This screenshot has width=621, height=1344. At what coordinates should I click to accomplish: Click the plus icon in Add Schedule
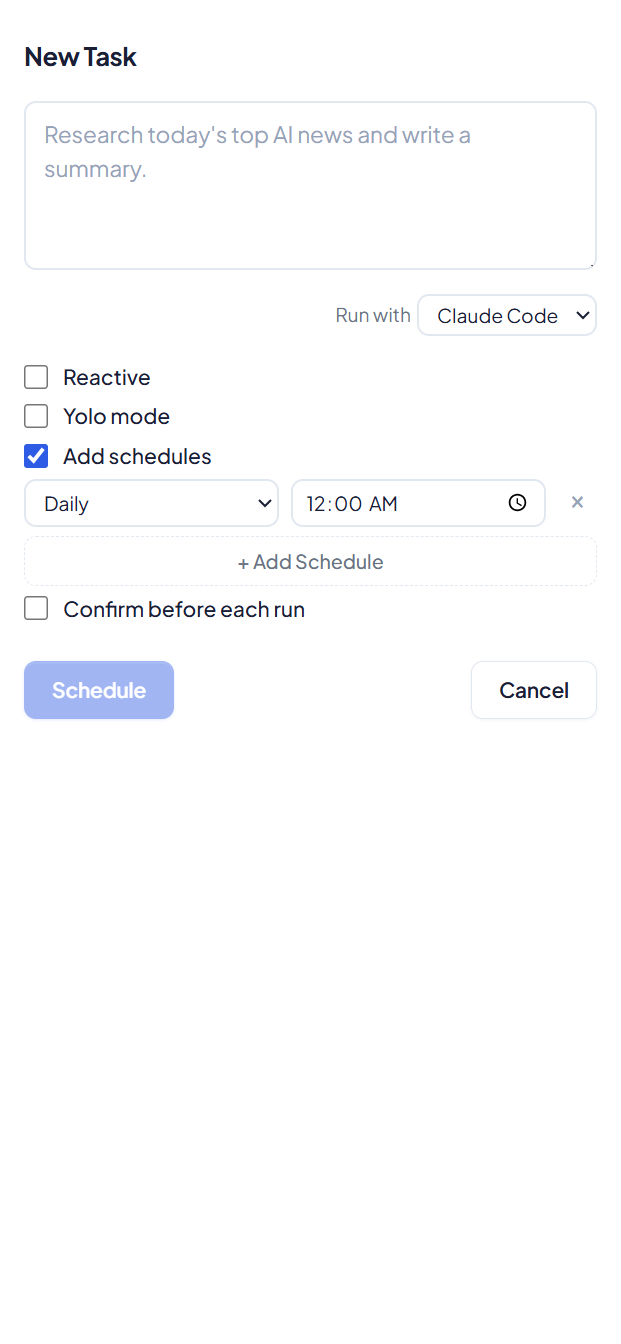tap(243, 562)
